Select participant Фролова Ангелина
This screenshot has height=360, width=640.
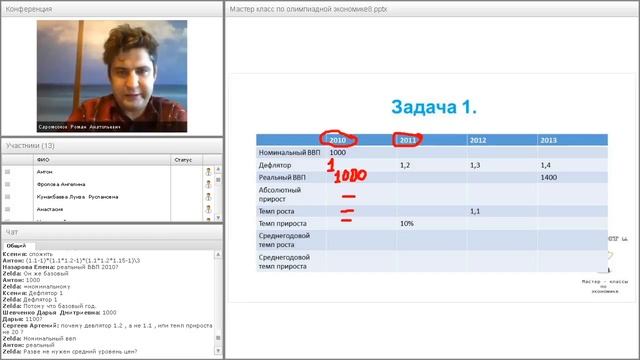tap(61, 184)
